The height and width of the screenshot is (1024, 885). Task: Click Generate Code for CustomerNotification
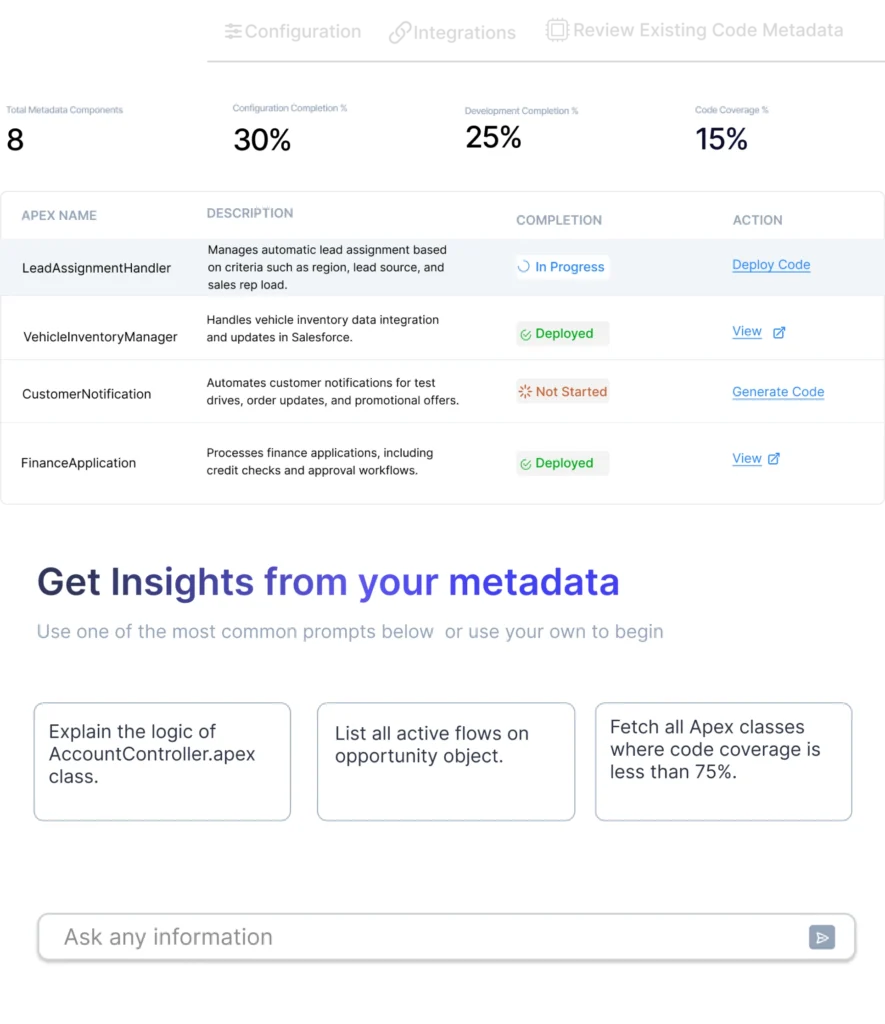[x=778, y=392]
